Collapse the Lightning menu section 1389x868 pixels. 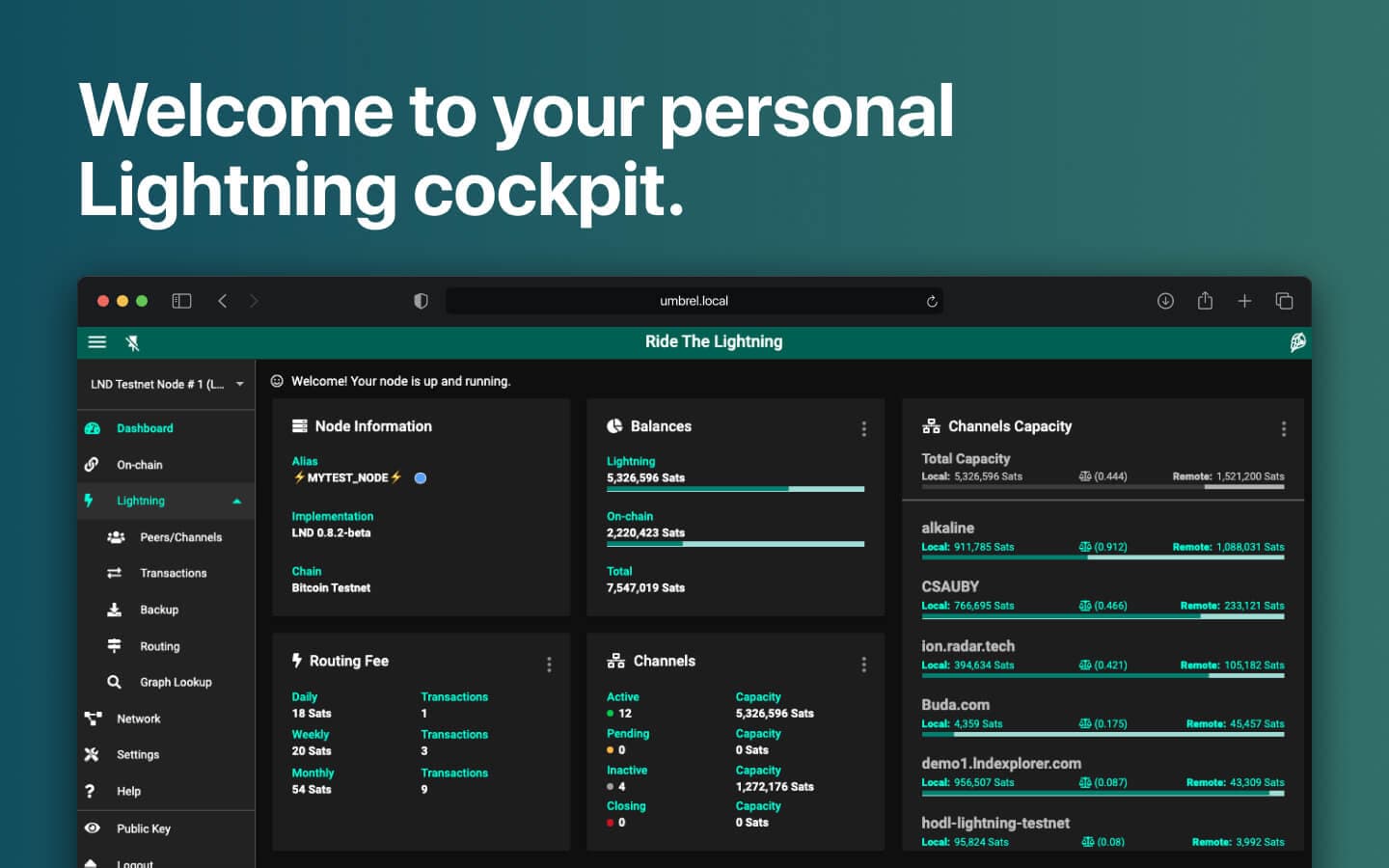coord(236,502)
